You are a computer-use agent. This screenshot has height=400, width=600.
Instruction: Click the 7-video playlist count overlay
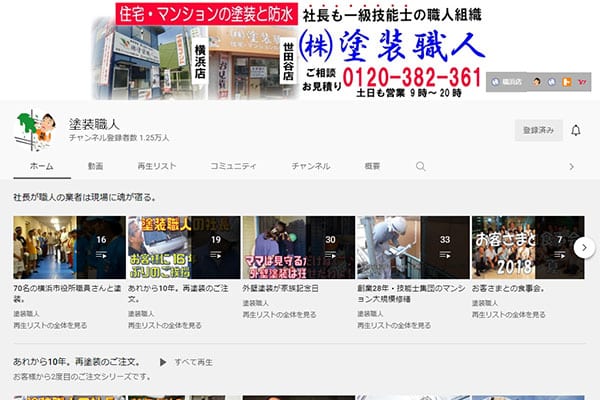[x=559, y=247]
